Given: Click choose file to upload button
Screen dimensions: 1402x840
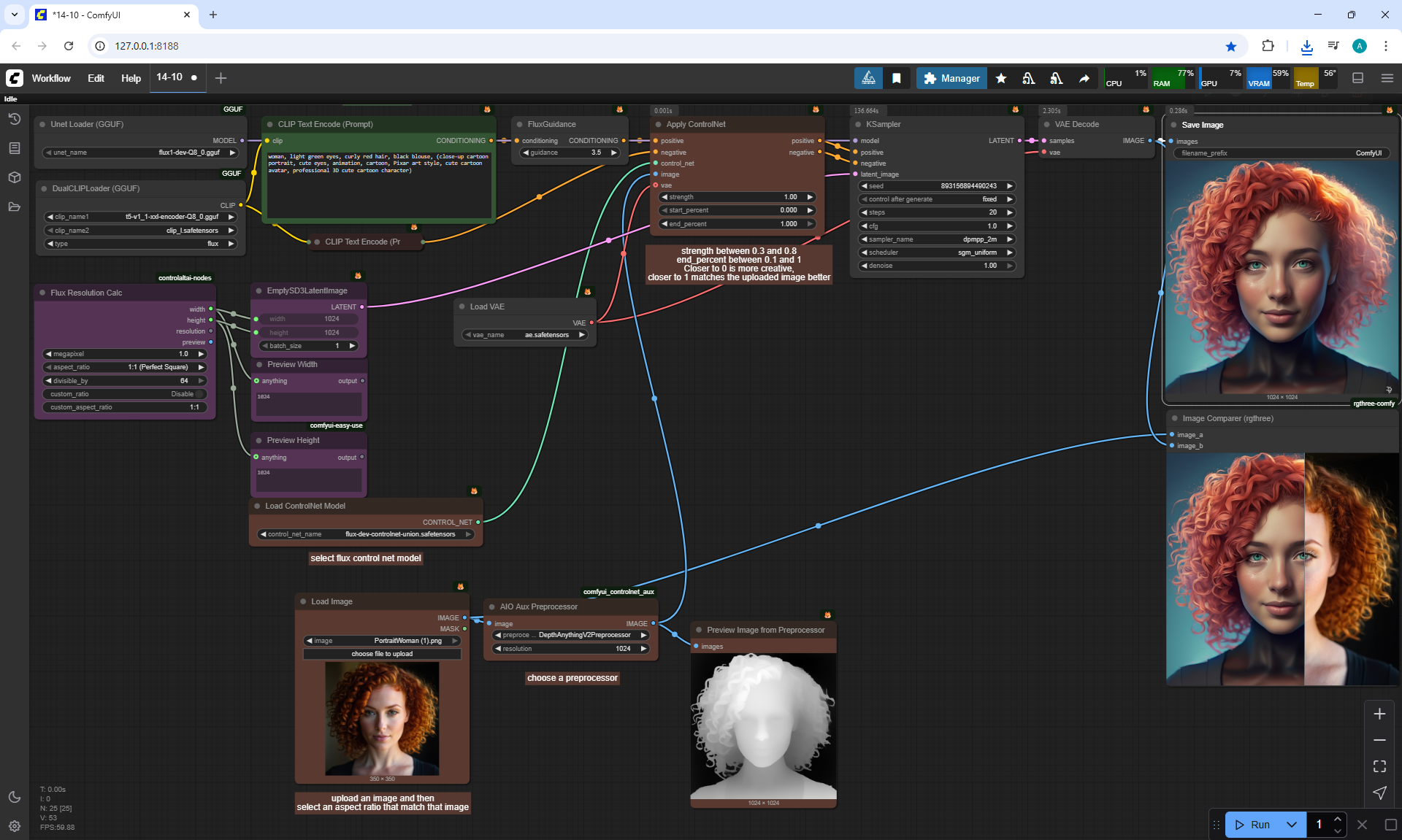Looking at the screenshot, I should point(382,654).
